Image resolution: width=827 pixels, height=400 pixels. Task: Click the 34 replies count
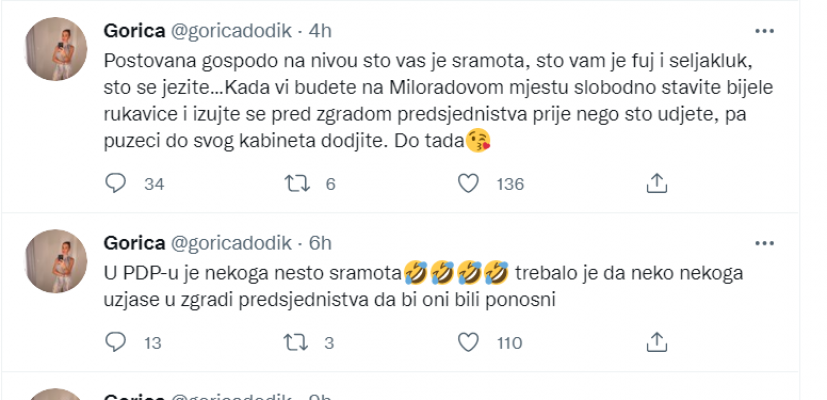tap(154, 183)
